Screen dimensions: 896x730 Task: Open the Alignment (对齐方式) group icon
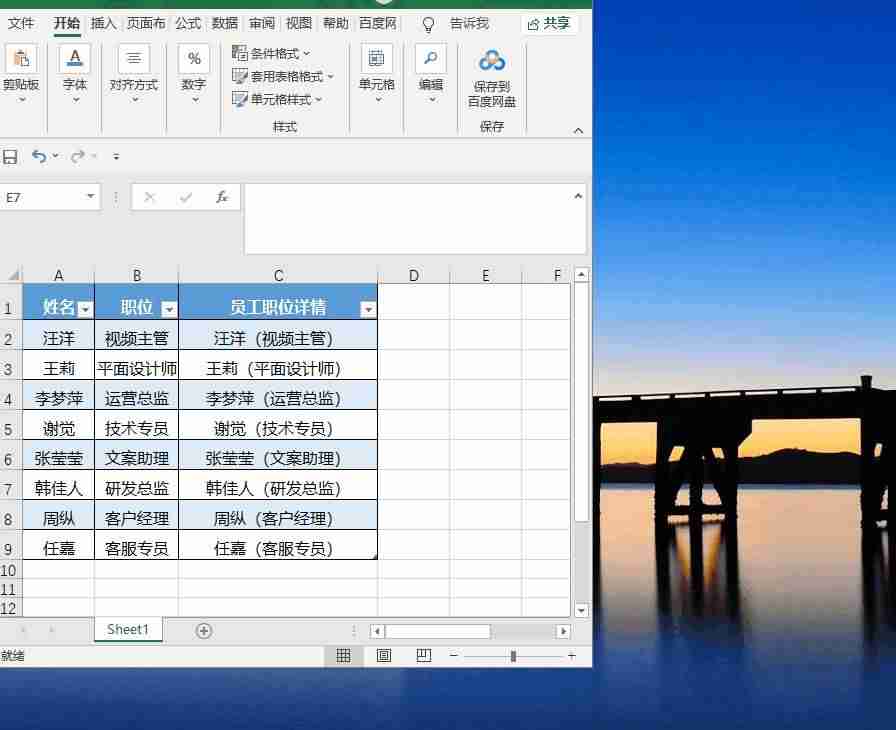pos(134,59)
